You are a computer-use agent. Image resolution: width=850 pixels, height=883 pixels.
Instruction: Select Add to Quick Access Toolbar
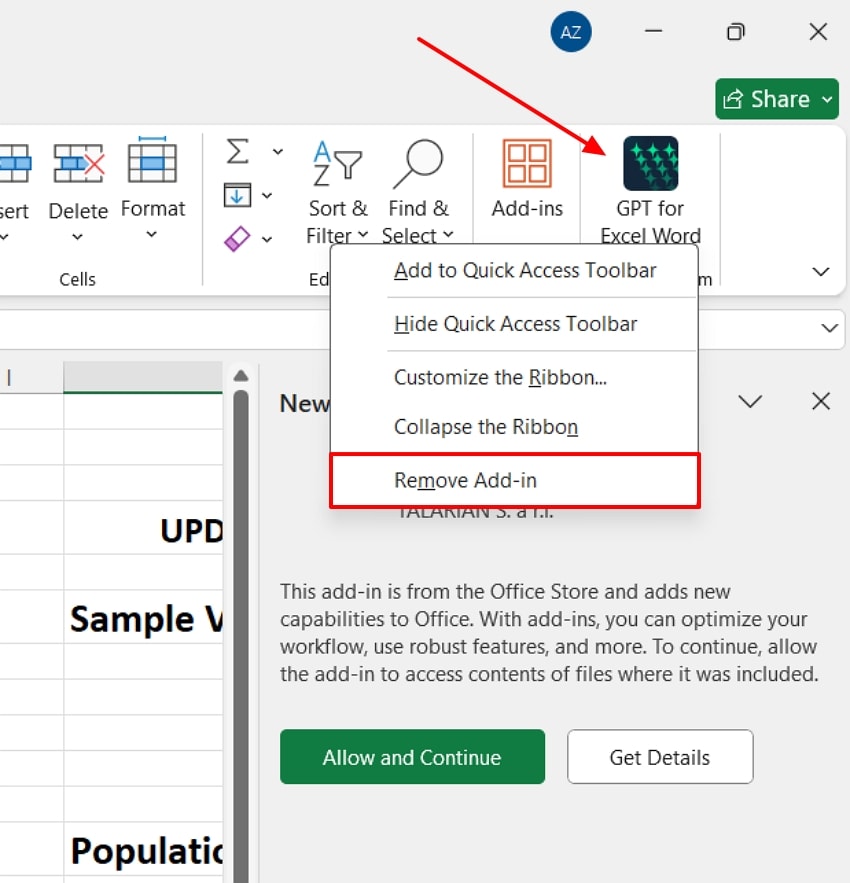(526, 270)
